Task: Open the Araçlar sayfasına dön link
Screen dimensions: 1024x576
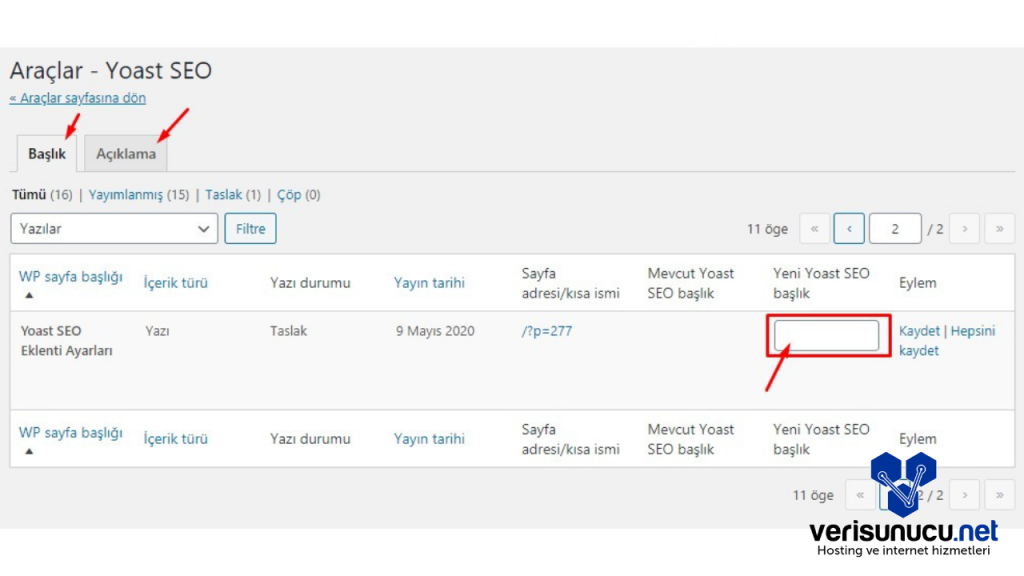Action: click(x=78, y=98)
